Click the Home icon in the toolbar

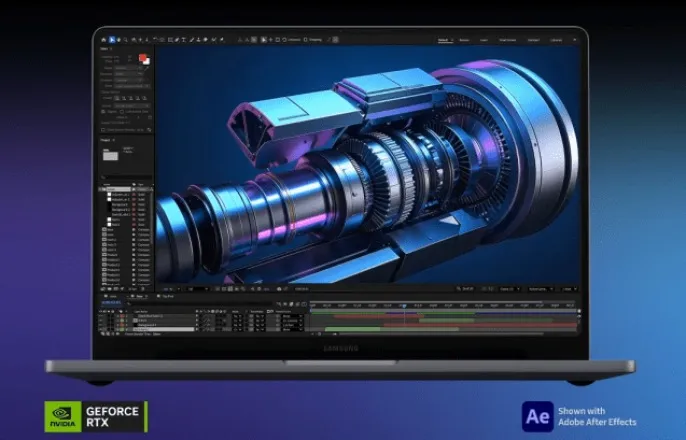tap(103, 39)
